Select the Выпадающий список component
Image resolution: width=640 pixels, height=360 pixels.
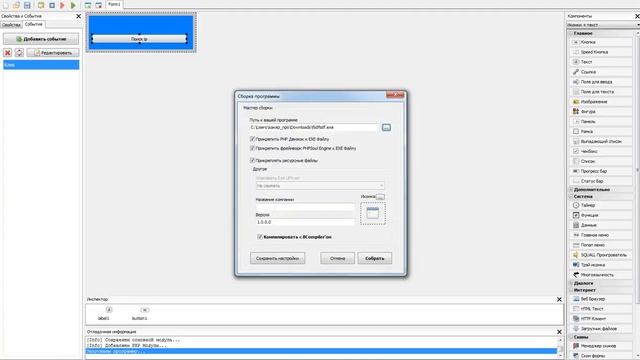click(x=601, y=141)
